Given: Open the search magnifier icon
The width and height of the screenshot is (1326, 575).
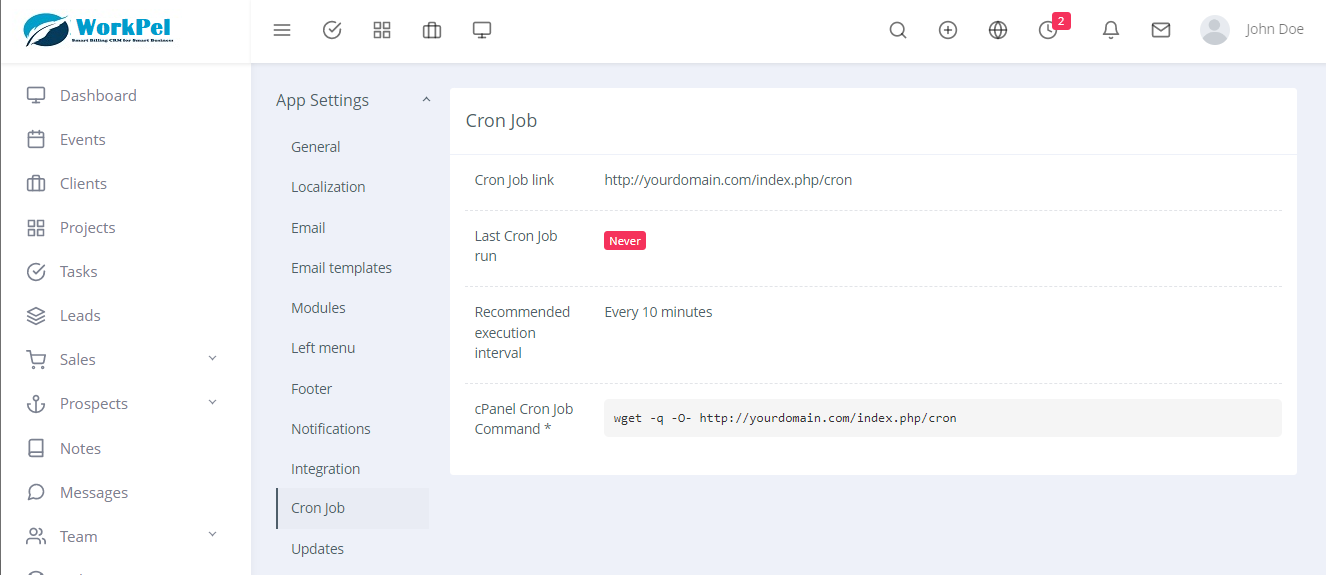Looking at the screenshot, I should pos(898,30).
